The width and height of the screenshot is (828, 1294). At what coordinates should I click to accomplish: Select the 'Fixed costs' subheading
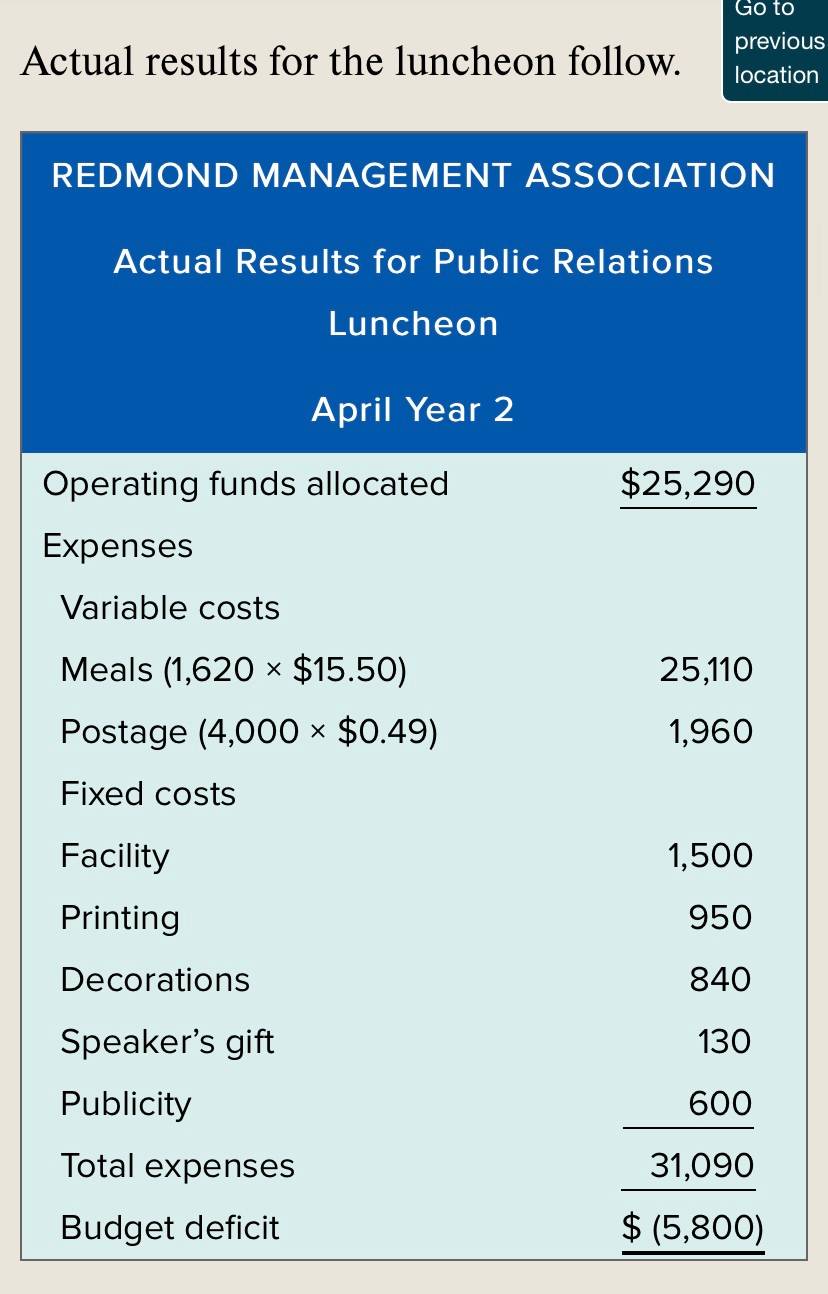pos(148,794)
